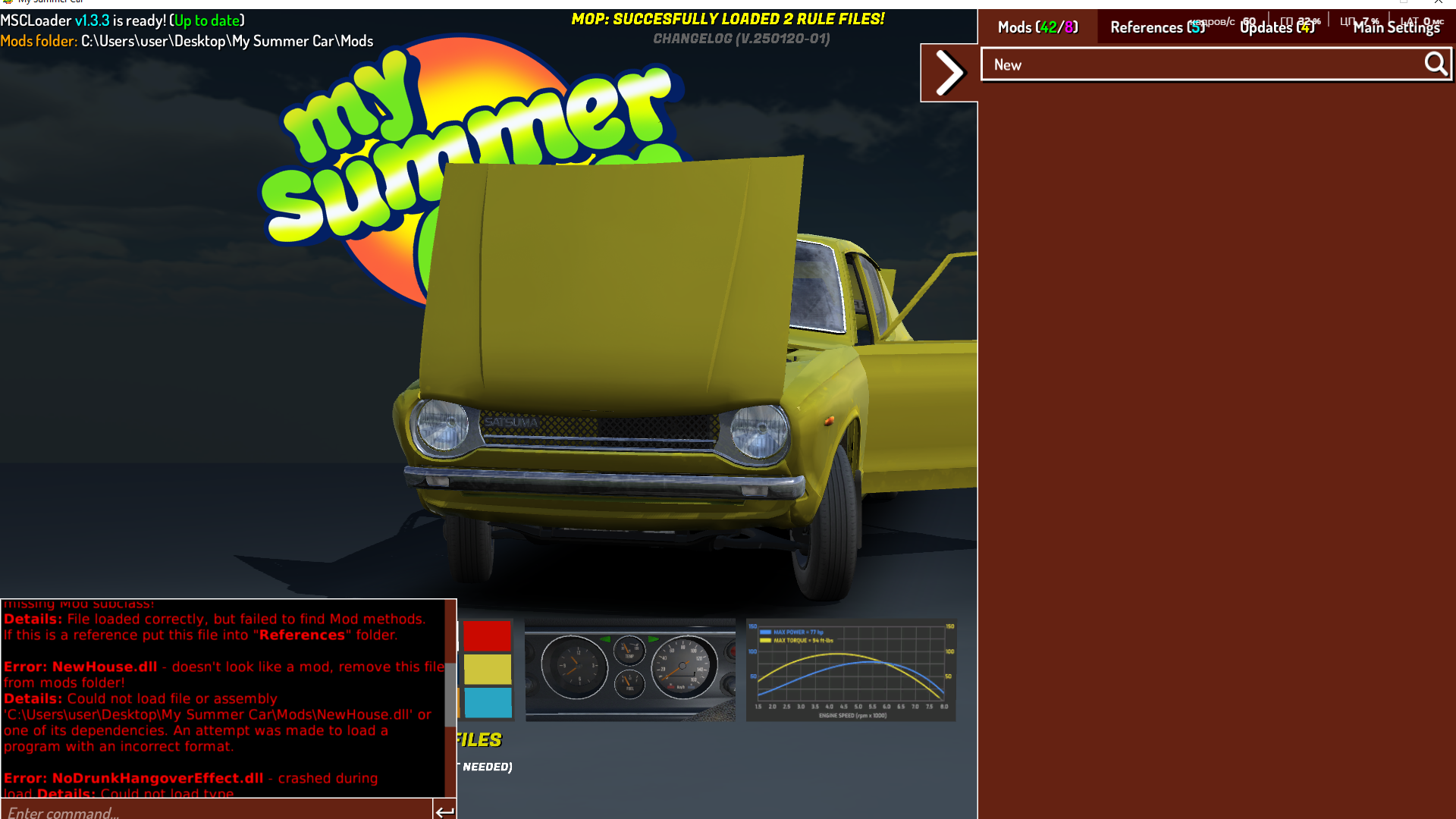Select the blue color swatch
1456x819 pixels.
(488, 703)
